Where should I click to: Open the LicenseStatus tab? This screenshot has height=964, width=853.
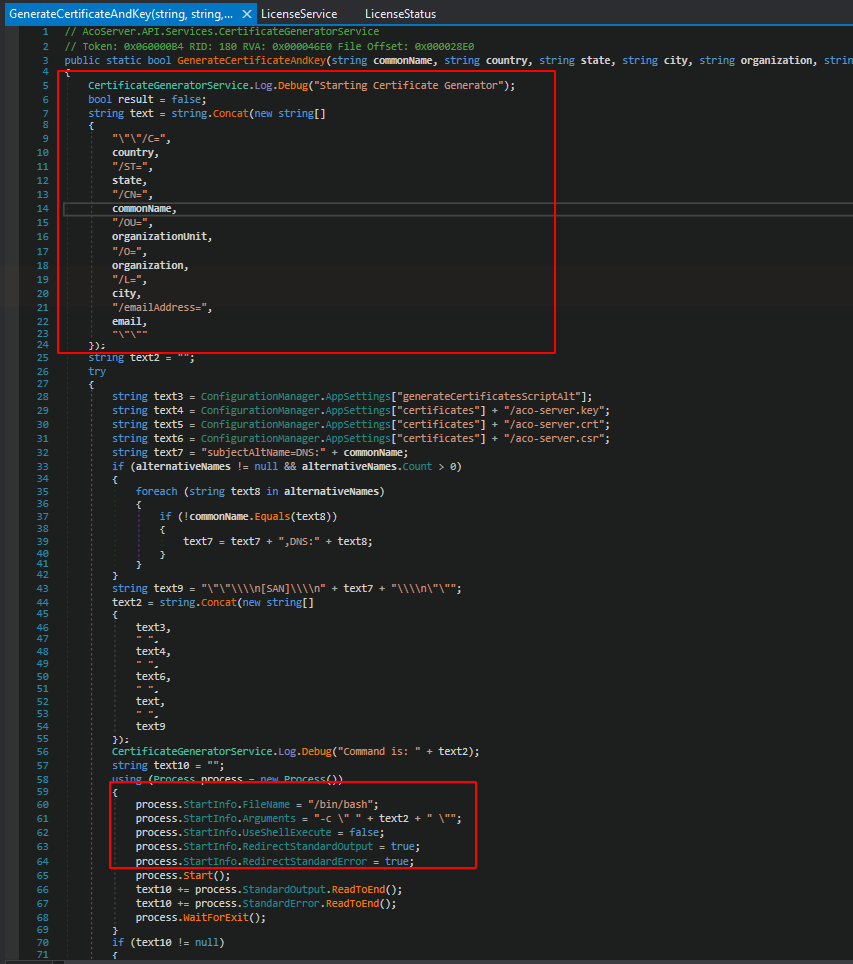pos(400,14)
